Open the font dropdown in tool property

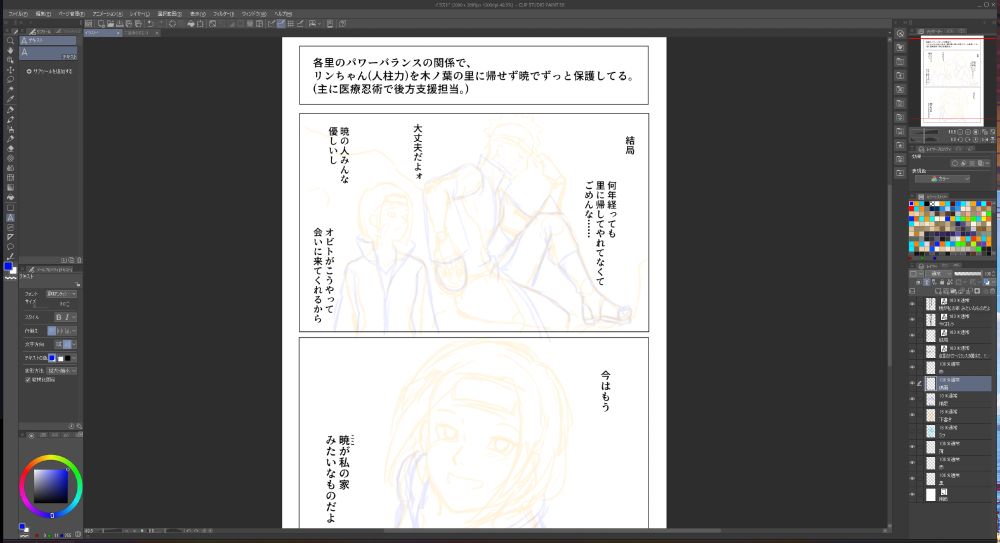[x=61, y=294]
